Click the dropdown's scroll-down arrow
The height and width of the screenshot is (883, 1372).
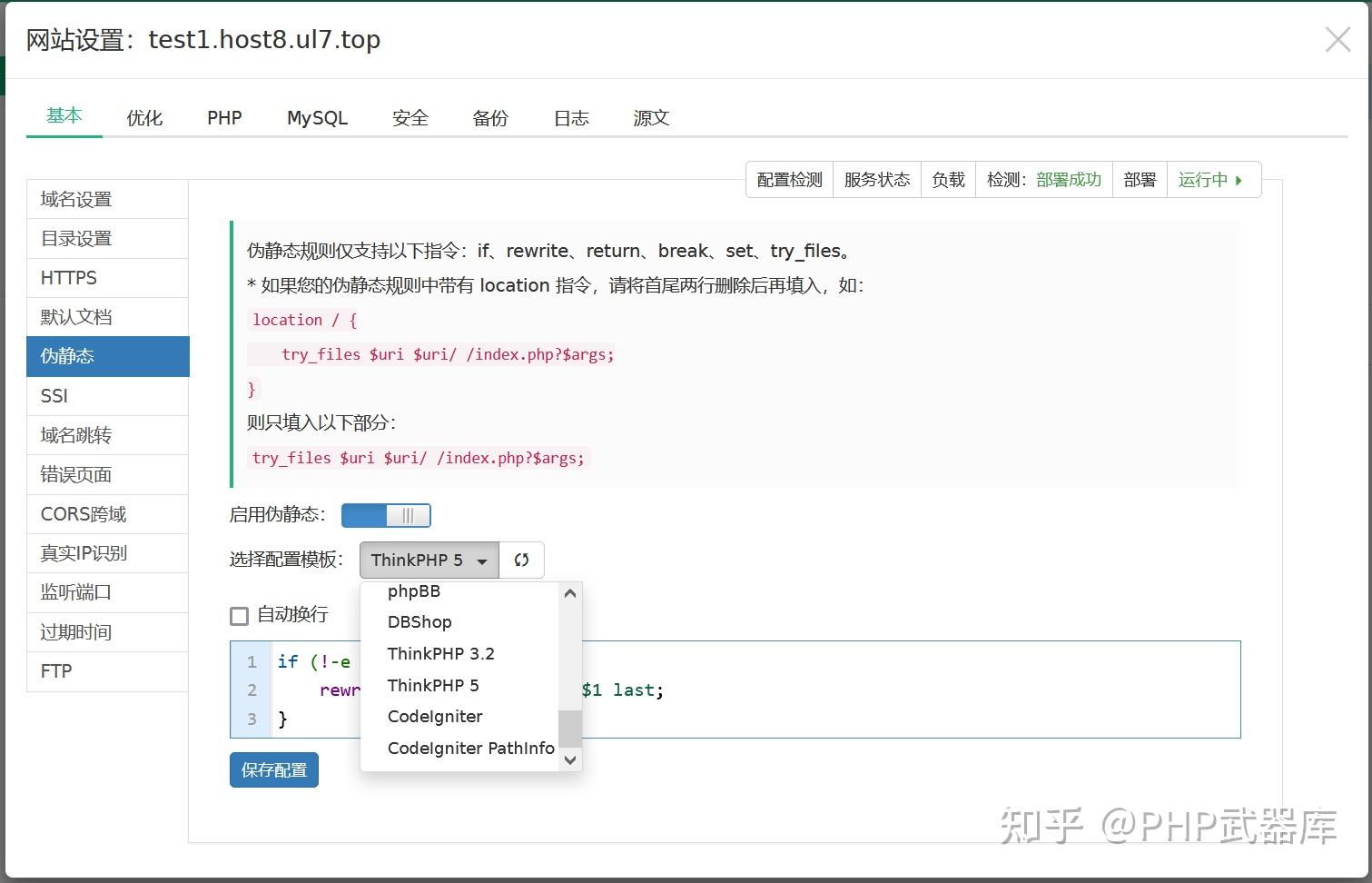[569, 760]
